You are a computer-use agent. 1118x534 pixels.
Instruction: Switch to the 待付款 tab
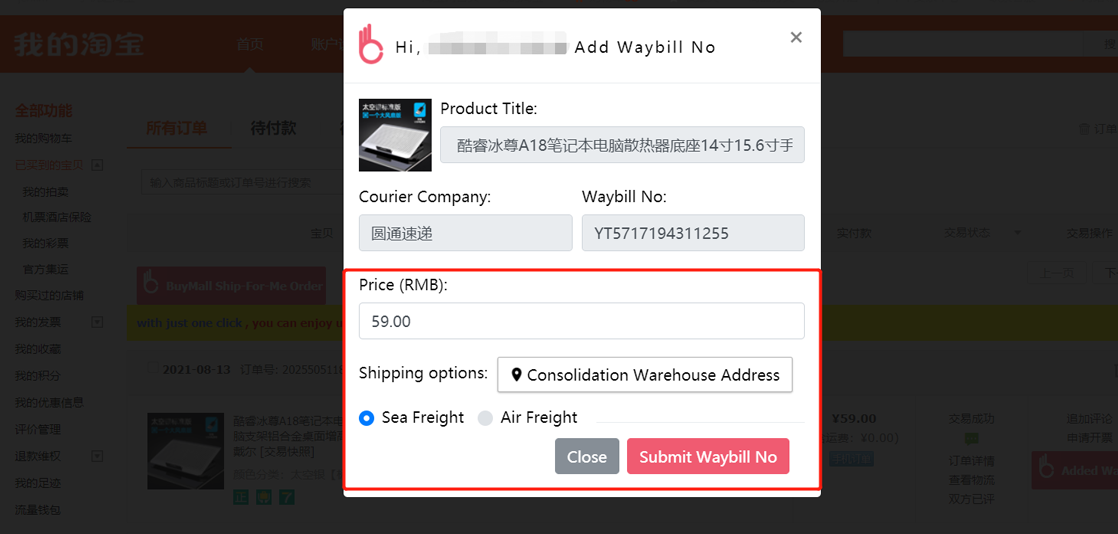point(273,129)
